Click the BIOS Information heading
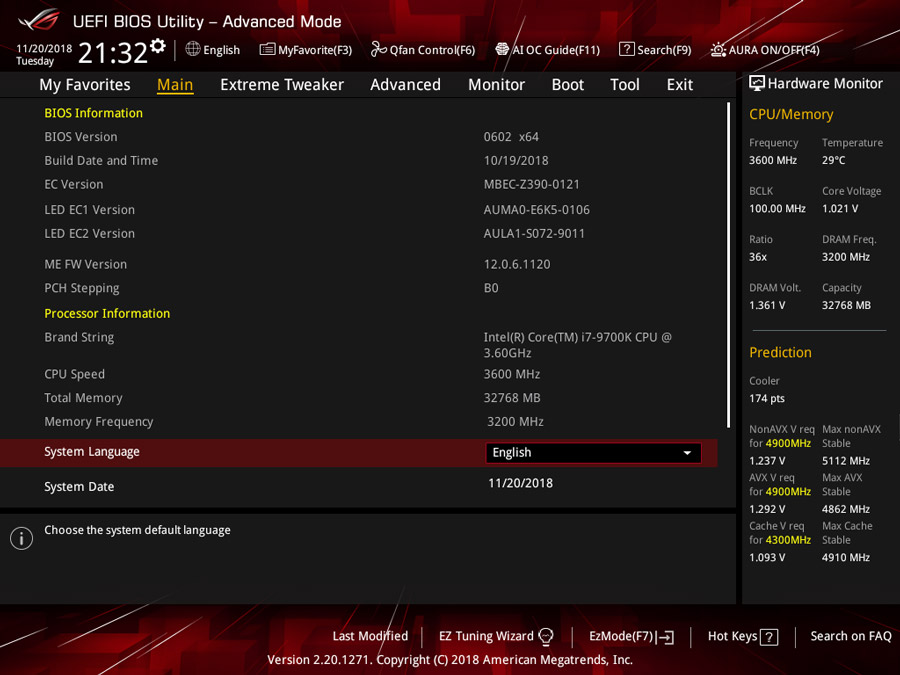 point(94,113)
